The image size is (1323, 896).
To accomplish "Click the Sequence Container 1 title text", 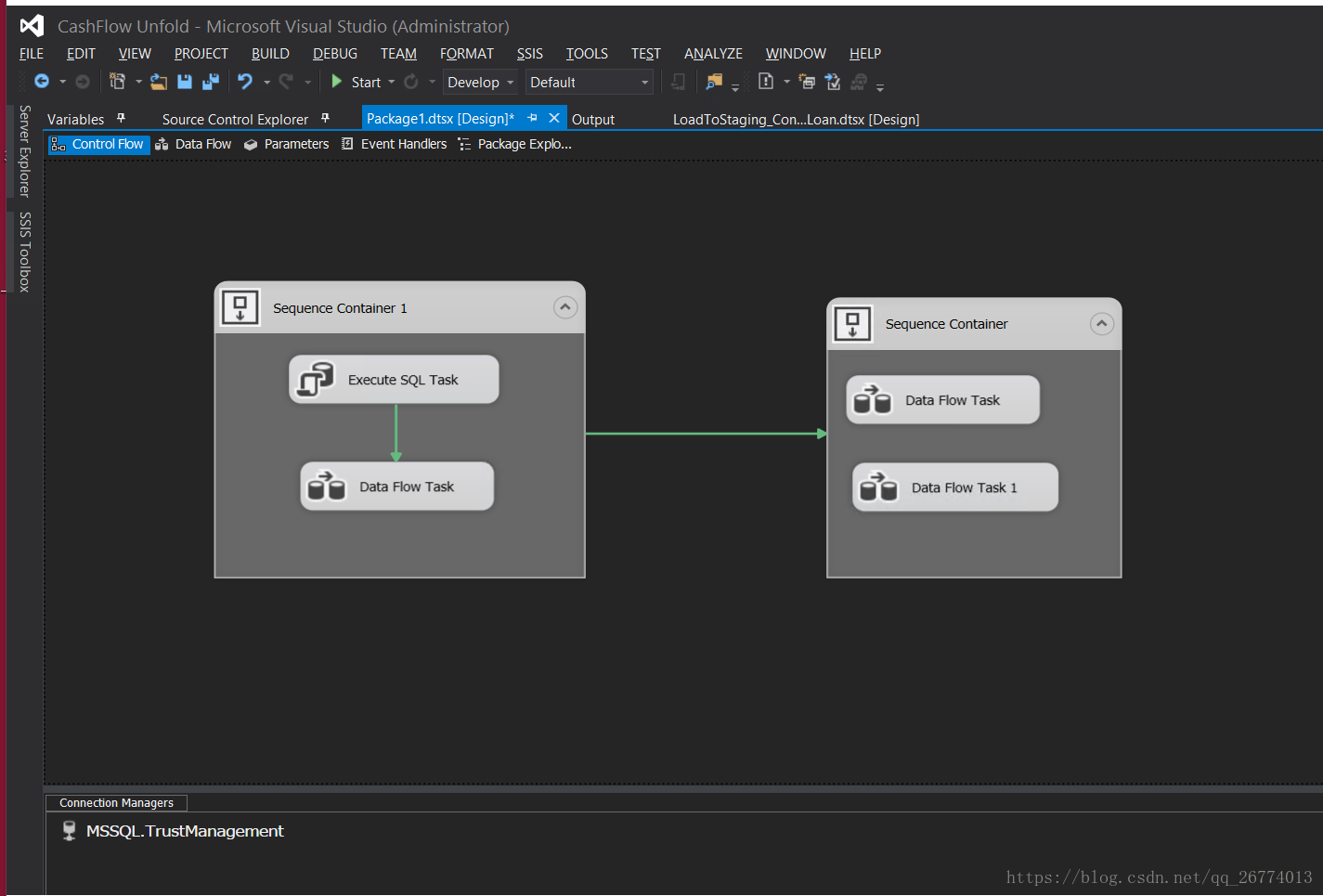I will [340, 308].
